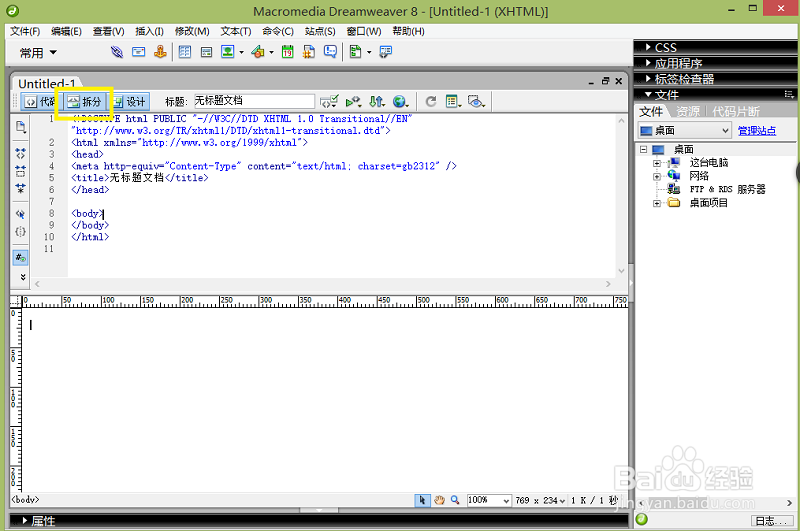Click the Balance Braces icon
This screenshot has width=800, height=531.
[20, 231]
